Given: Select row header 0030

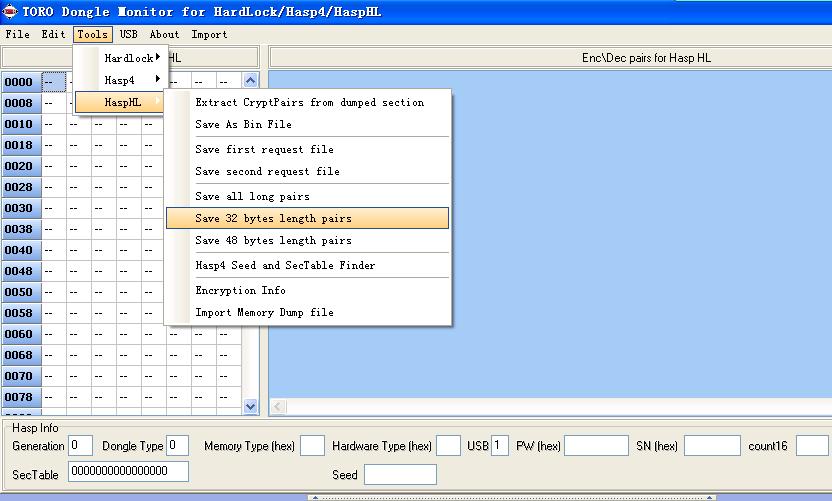Looking at the screenshot, I should click(x=21, y=208).
